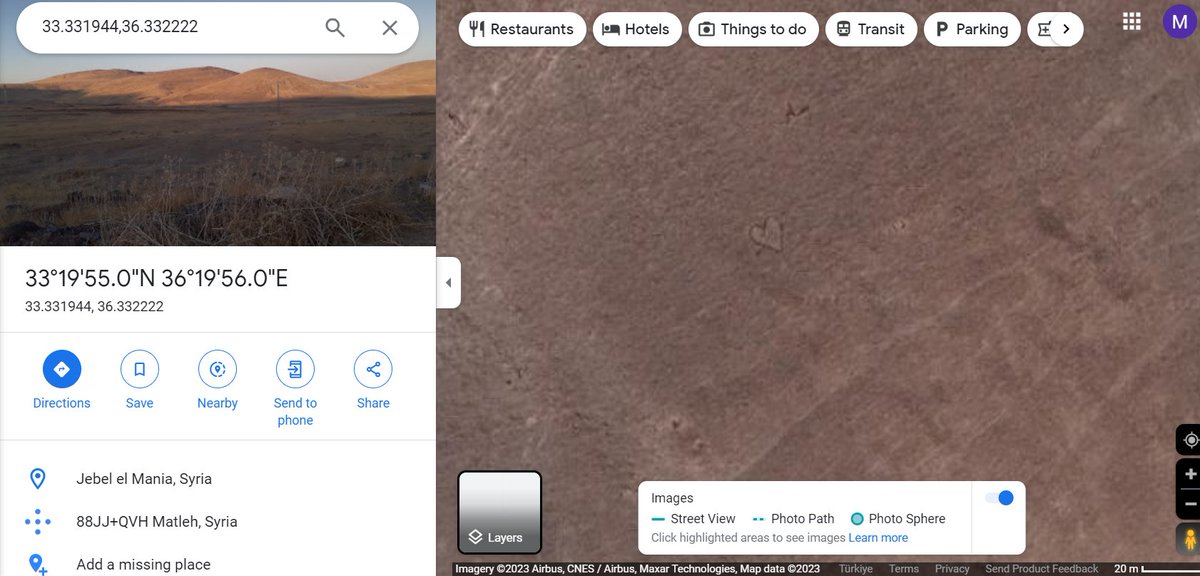Screen dimensions: 1200x576
Task: Show more category chips arrow
Action: pos(1066,29)
